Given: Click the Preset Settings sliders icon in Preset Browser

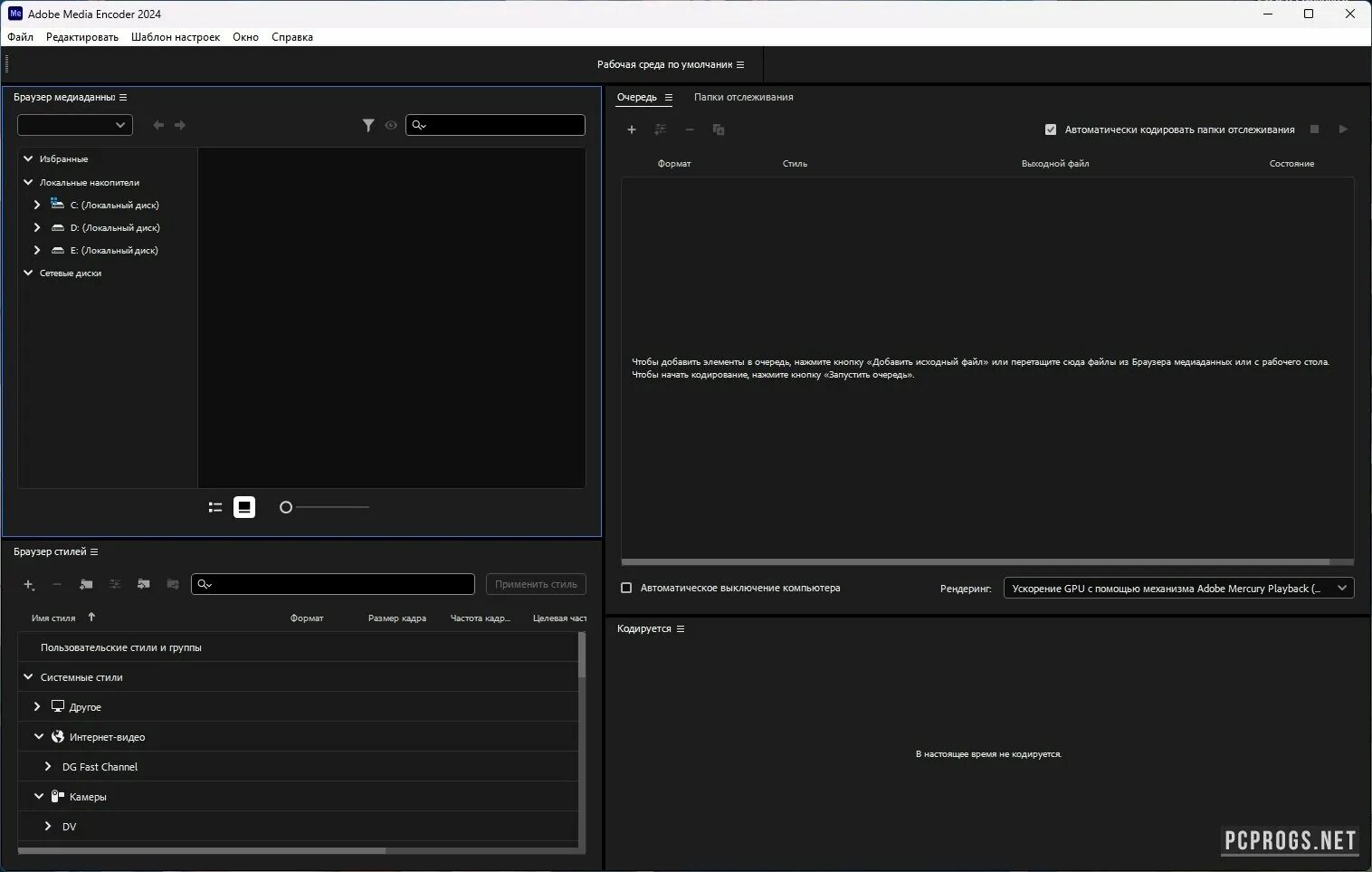Looking at the screenshot, I should click(x=115, y=584).
